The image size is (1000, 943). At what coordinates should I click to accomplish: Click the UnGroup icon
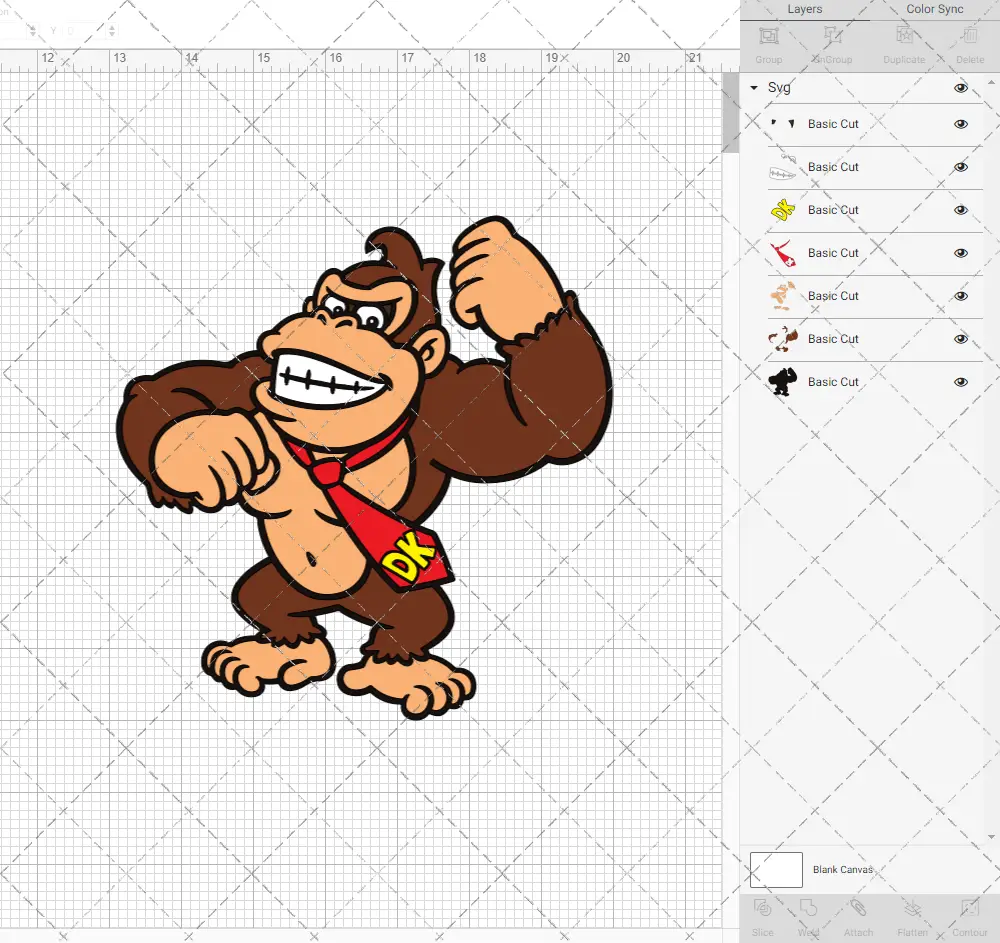[x=832, y=36]
